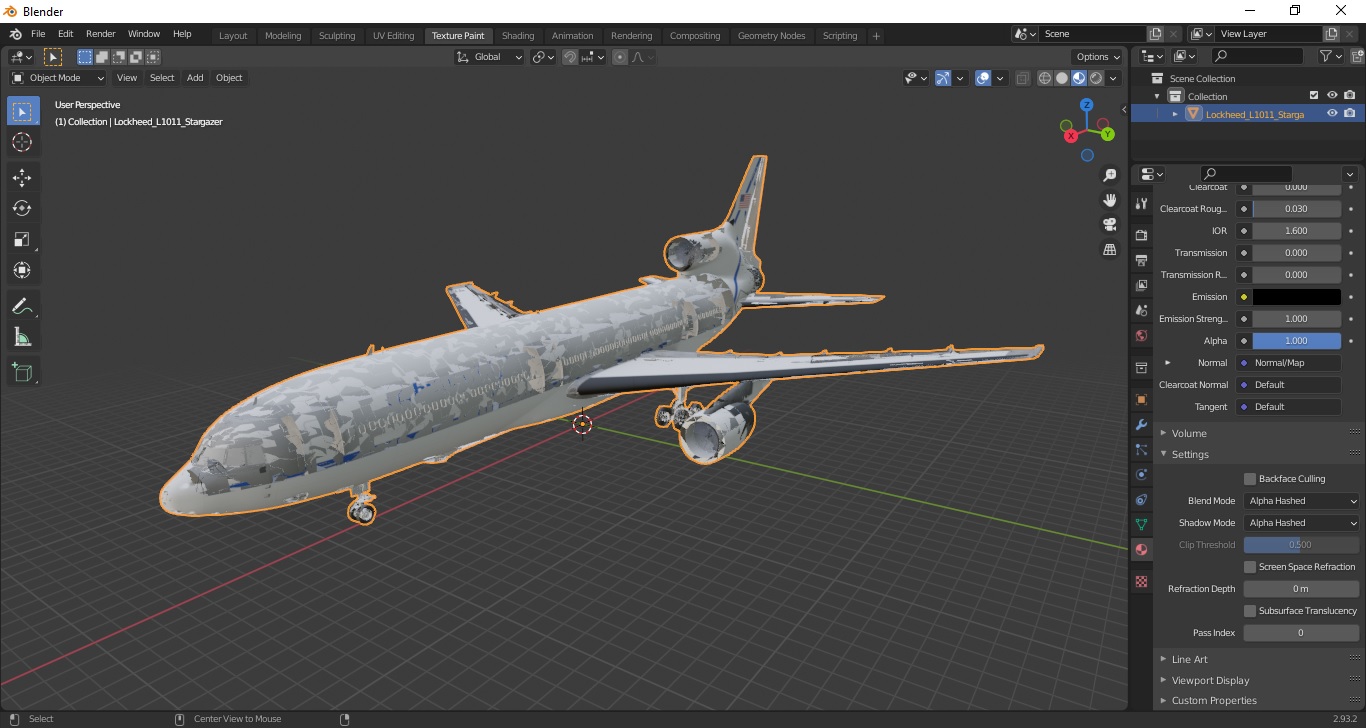Click the viewport zoom magnifier icon
Screen dimensions: 1366x728
point(1109,175)
